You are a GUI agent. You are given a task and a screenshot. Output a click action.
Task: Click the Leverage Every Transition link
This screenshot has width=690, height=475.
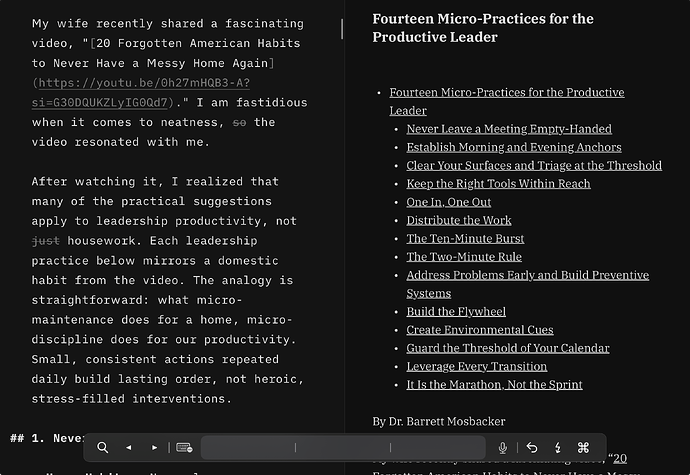click(x=476, y=366)
